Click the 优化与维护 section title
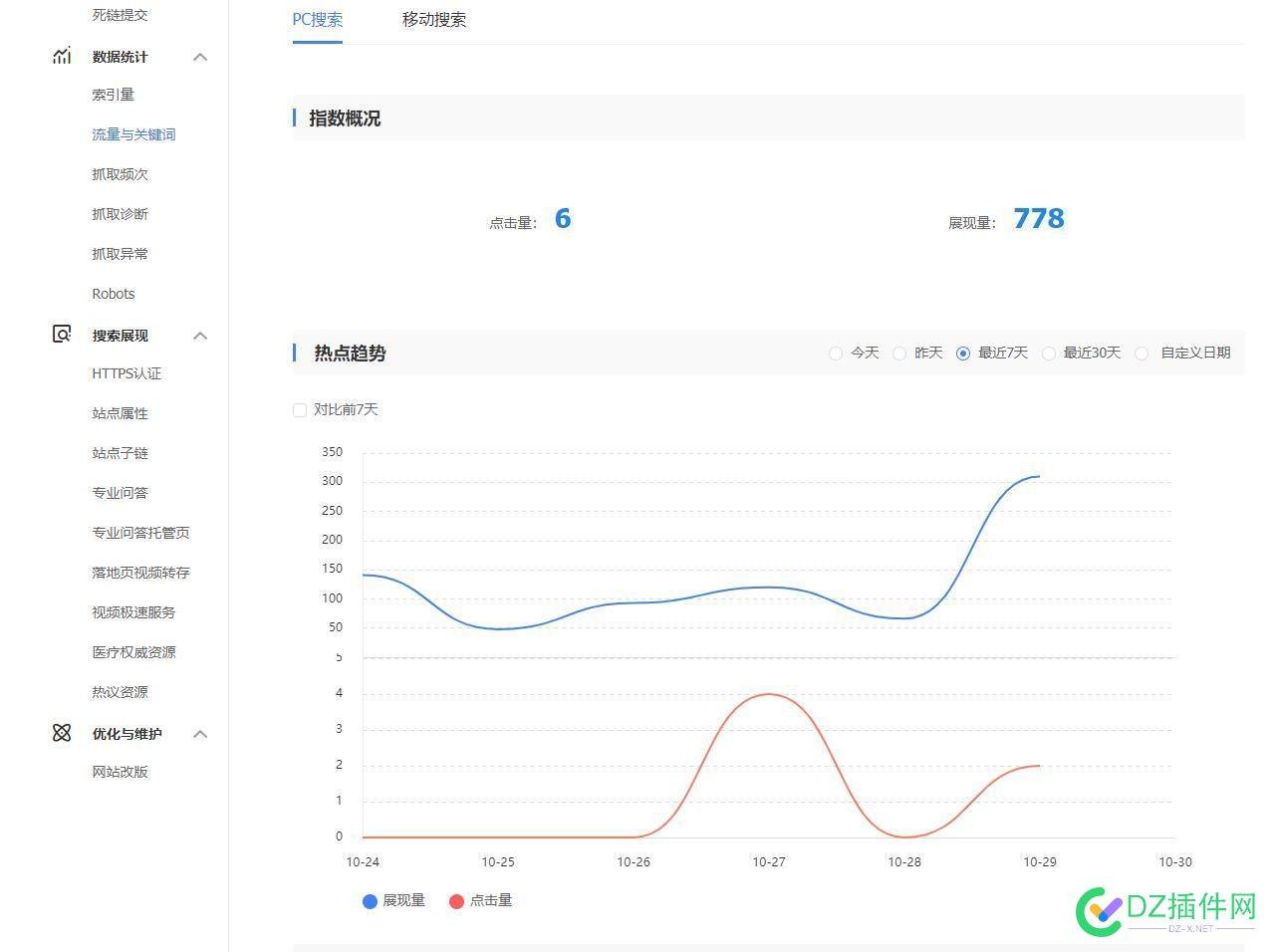This screenshot has height=952, width=1275. click(x=127, y=734)
